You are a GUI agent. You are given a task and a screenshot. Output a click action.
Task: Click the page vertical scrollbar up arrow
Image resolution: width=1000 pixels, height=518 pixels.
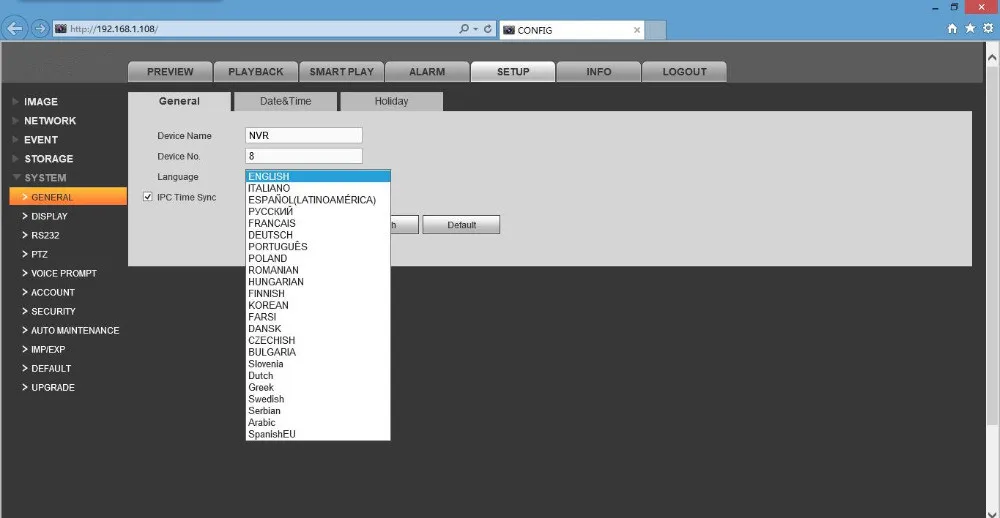coord(992,57)
